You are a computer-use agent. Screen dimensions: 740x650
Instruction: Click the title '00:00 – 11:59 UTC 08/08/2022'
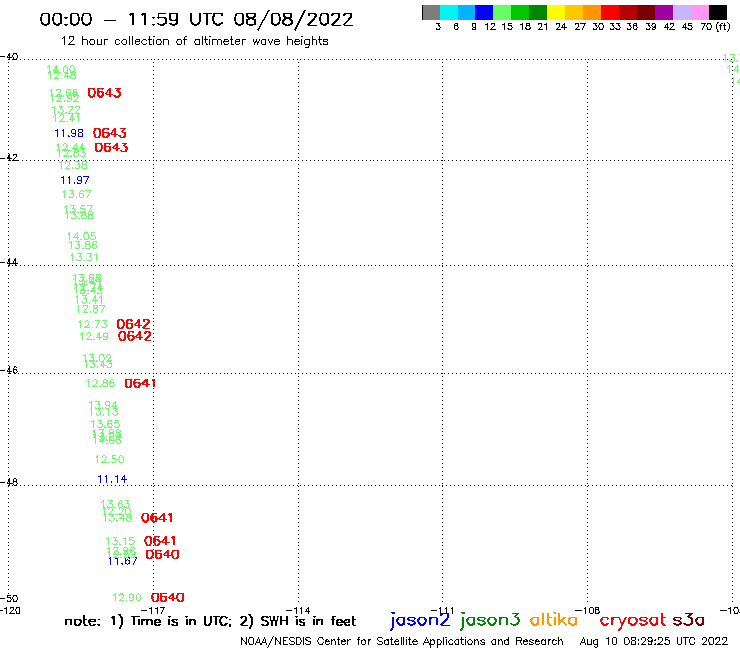click(196, 19)
